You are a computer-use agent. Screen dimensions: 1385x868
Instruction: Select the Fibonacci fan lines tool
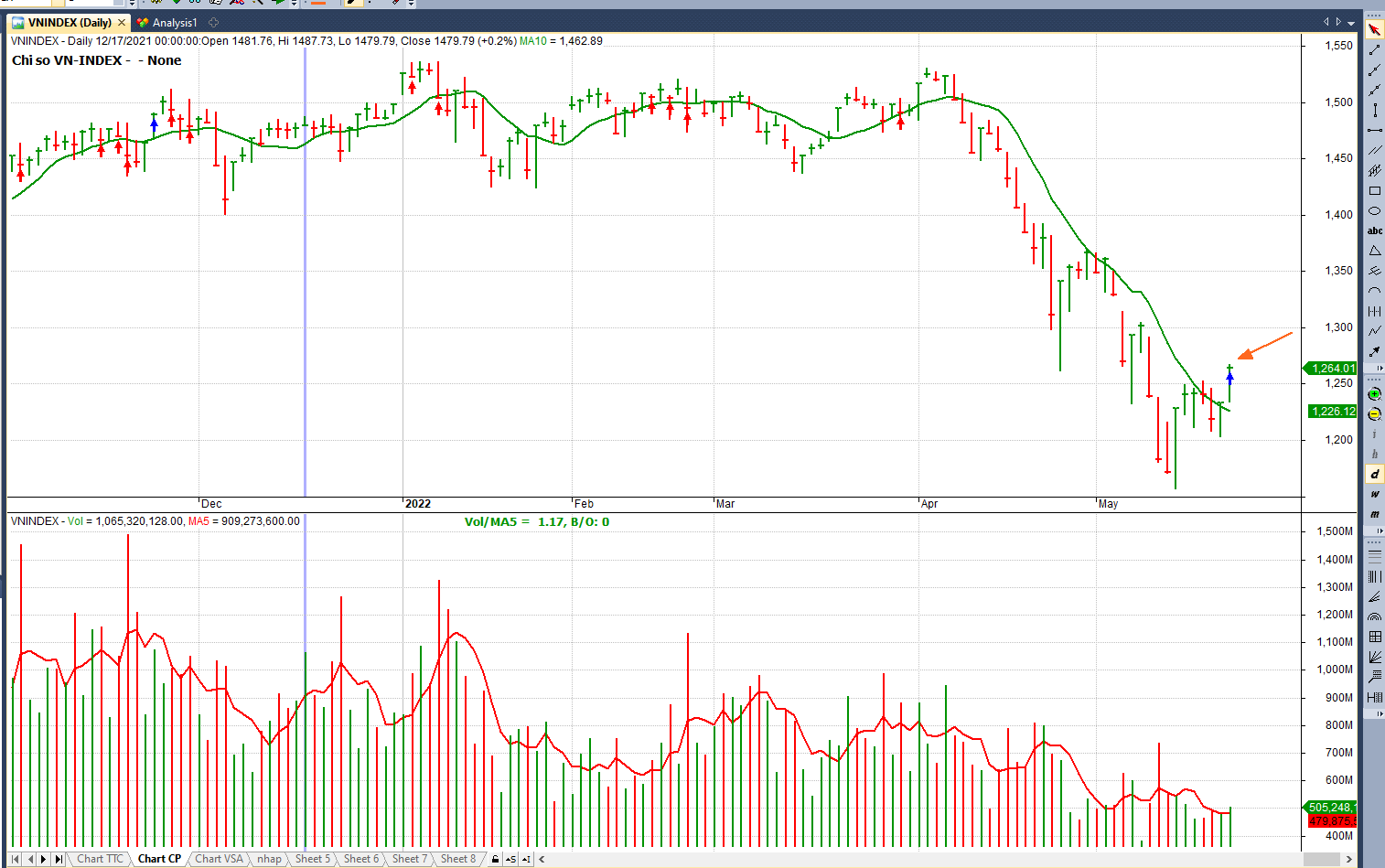pyautogui.click(x=1374, y=596)
